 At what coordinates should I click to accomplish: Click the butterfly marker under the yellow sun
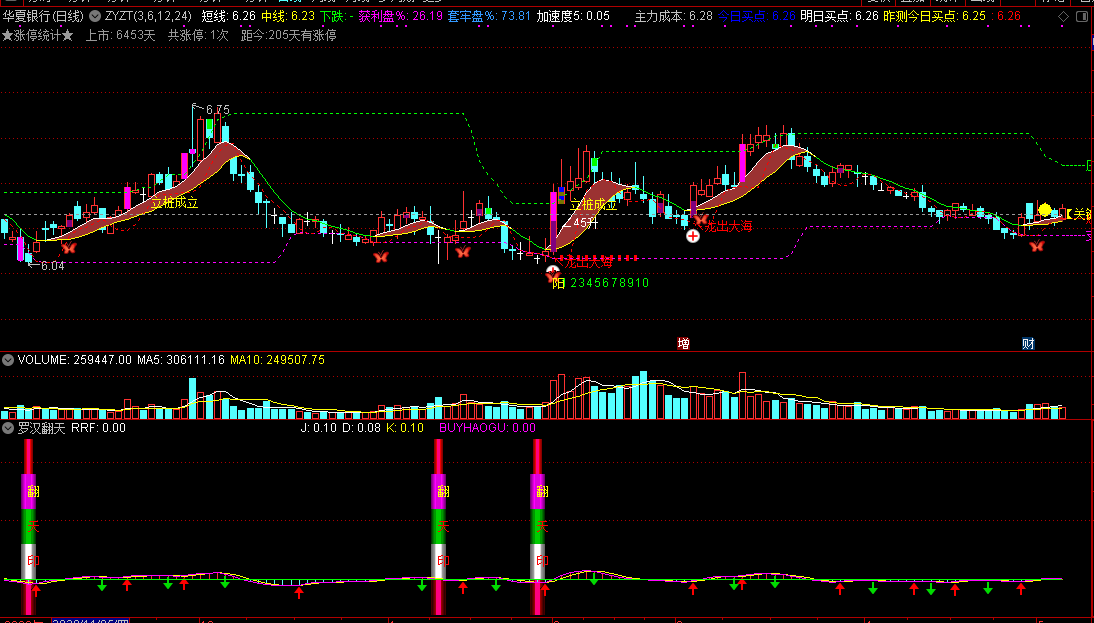tap(1037, 246)
